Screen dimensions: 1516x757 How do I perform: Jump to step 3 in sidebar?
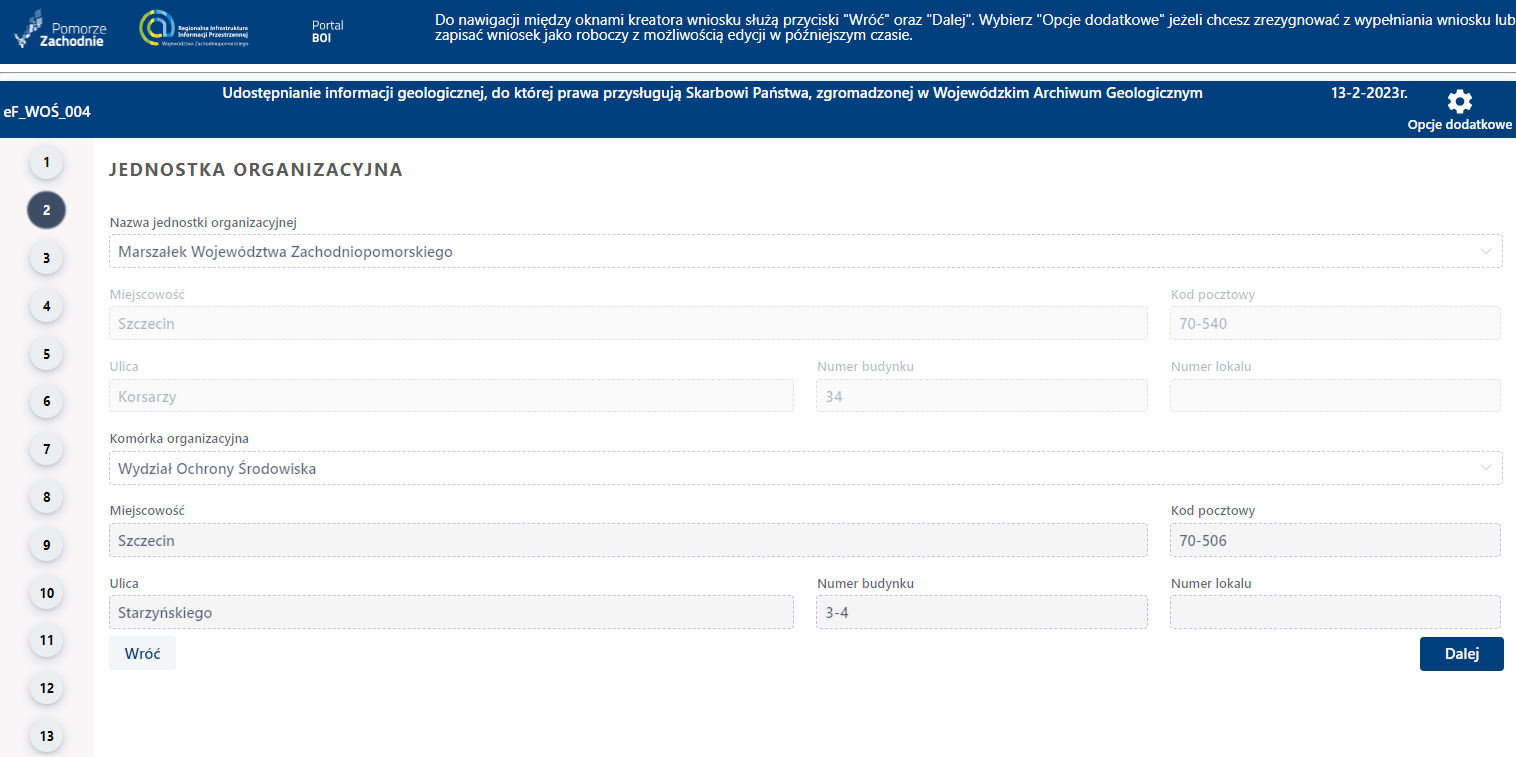(x=47, y=258)
